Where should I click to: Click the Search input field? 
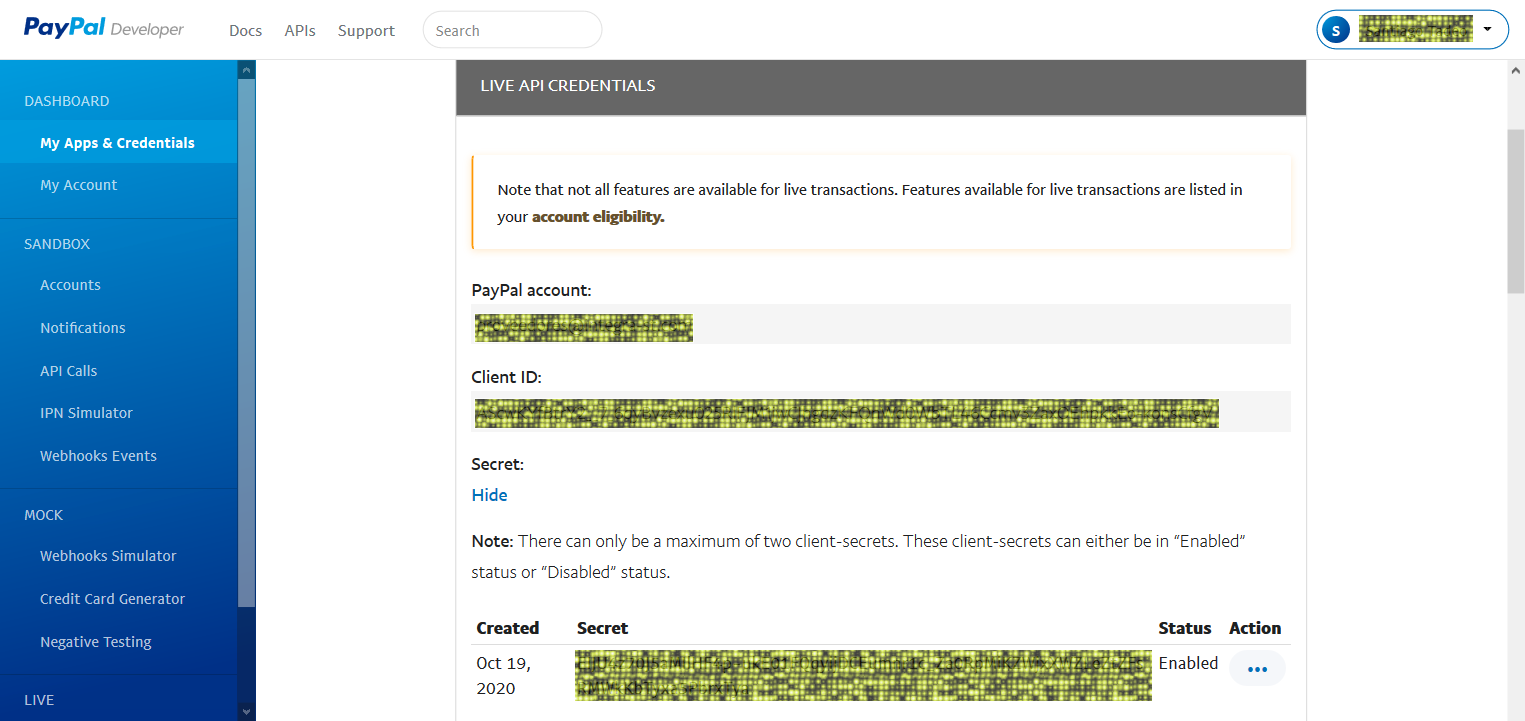[x=512, y=30]
